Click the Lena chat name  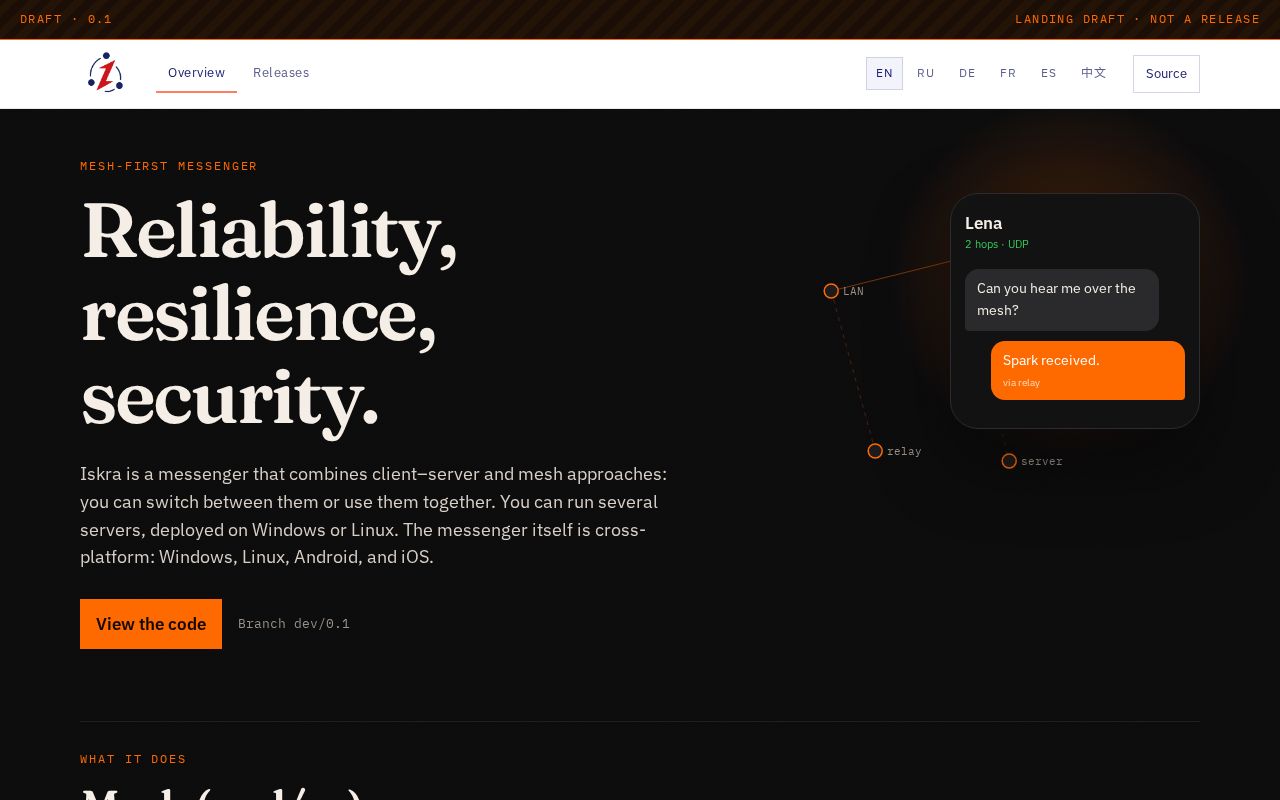pyautogui.click(x=983, y=223)
